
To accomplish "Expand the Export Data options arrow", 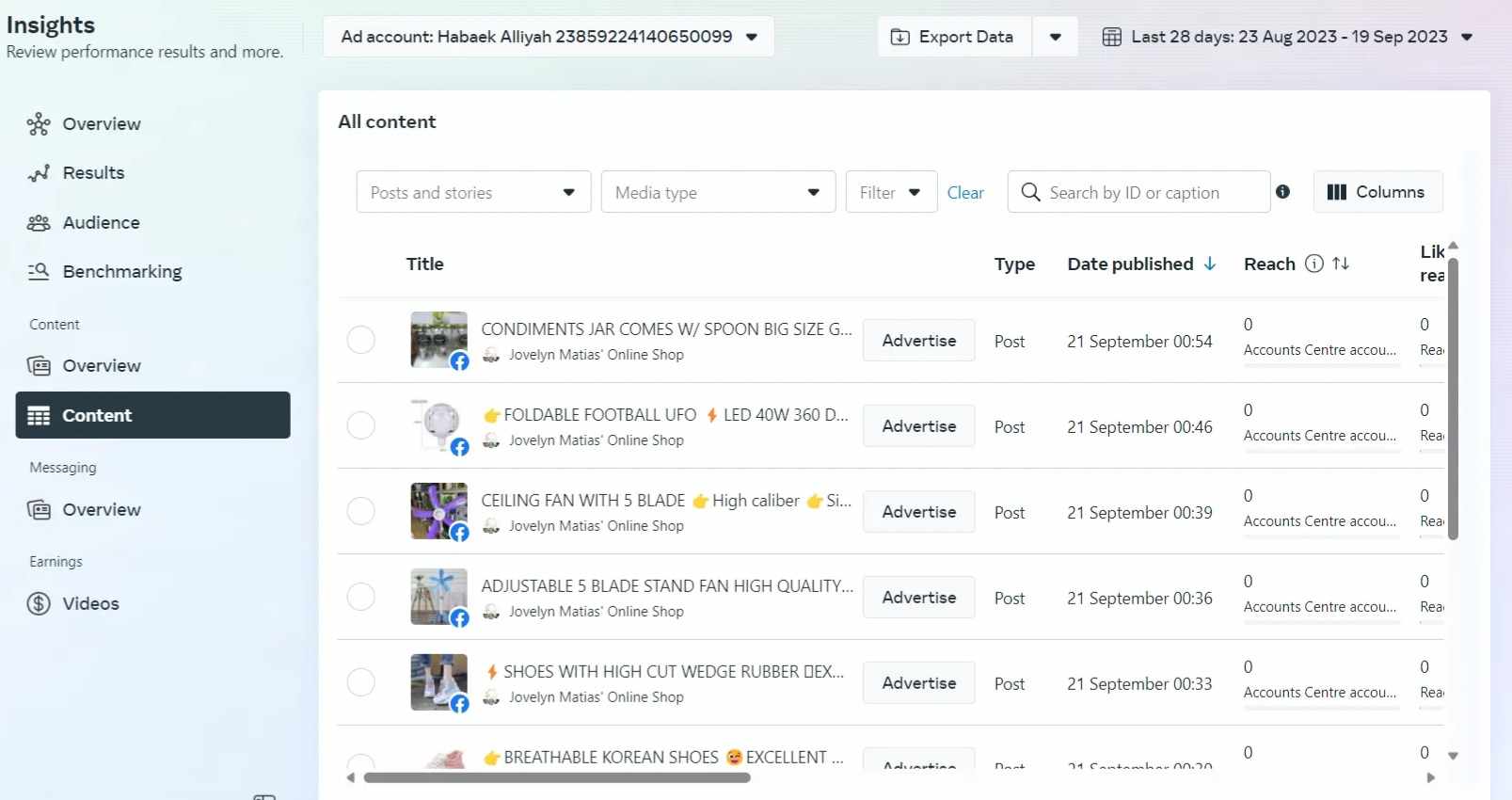I will point(1056,37).
